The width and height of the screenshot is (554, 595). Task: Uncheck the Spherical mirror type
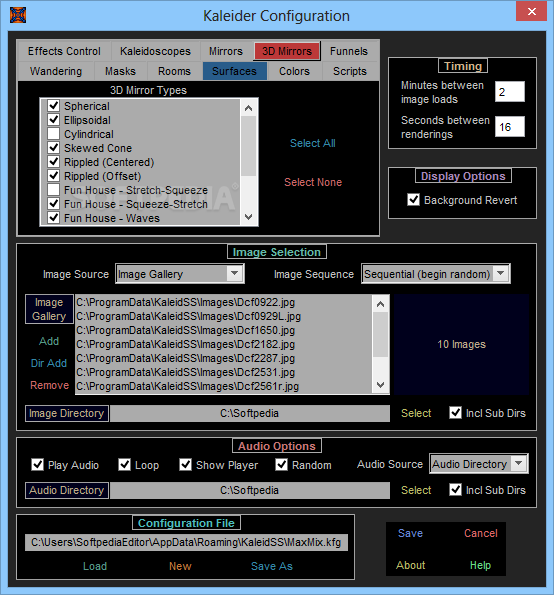[x=54, y=105]
